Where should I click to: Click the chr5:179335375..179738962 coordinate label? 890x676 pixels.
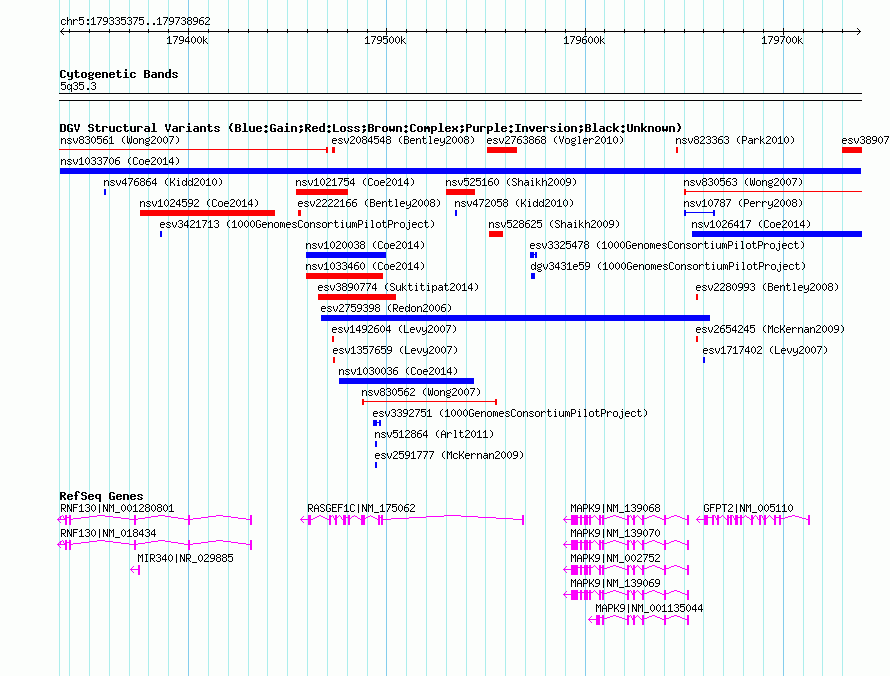point(135,21)
